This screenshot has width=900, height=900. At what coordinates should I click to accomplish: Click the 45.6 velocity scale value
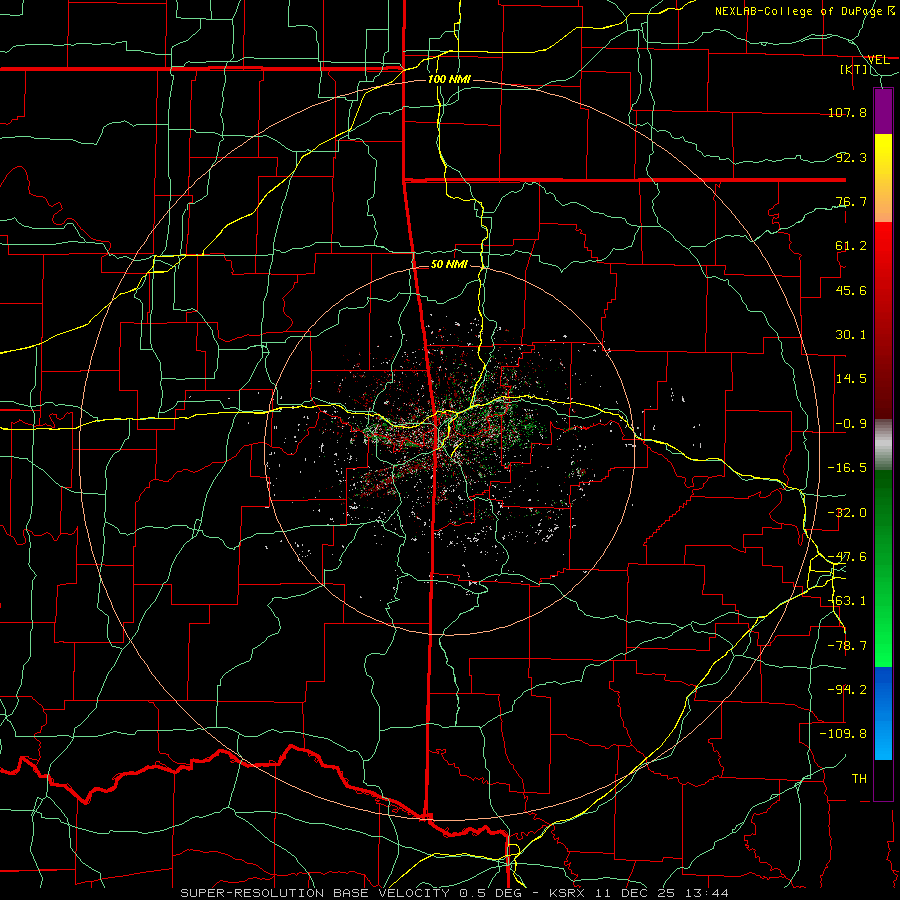click(x=851, y=290)
